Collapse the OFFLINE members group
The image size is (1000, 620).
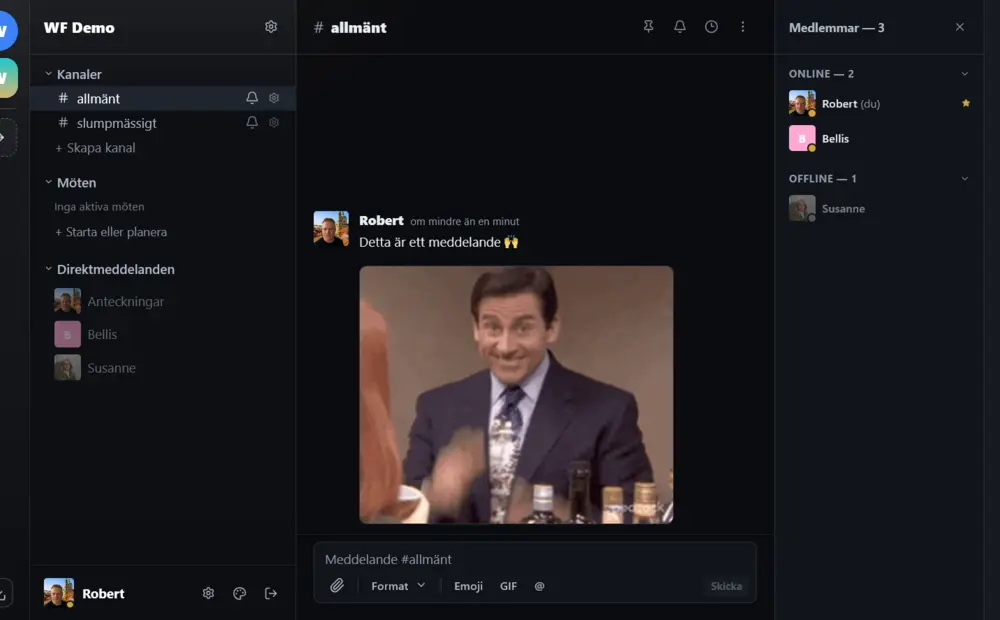964,179
